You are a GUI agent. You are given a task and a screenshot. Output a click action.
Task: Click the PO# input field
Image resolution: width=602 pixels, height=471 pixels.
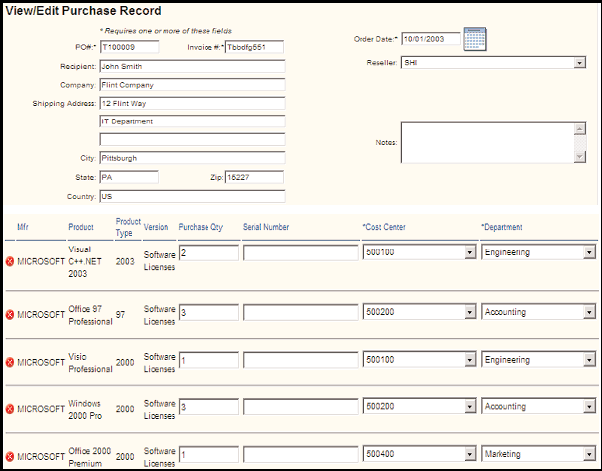129,47
